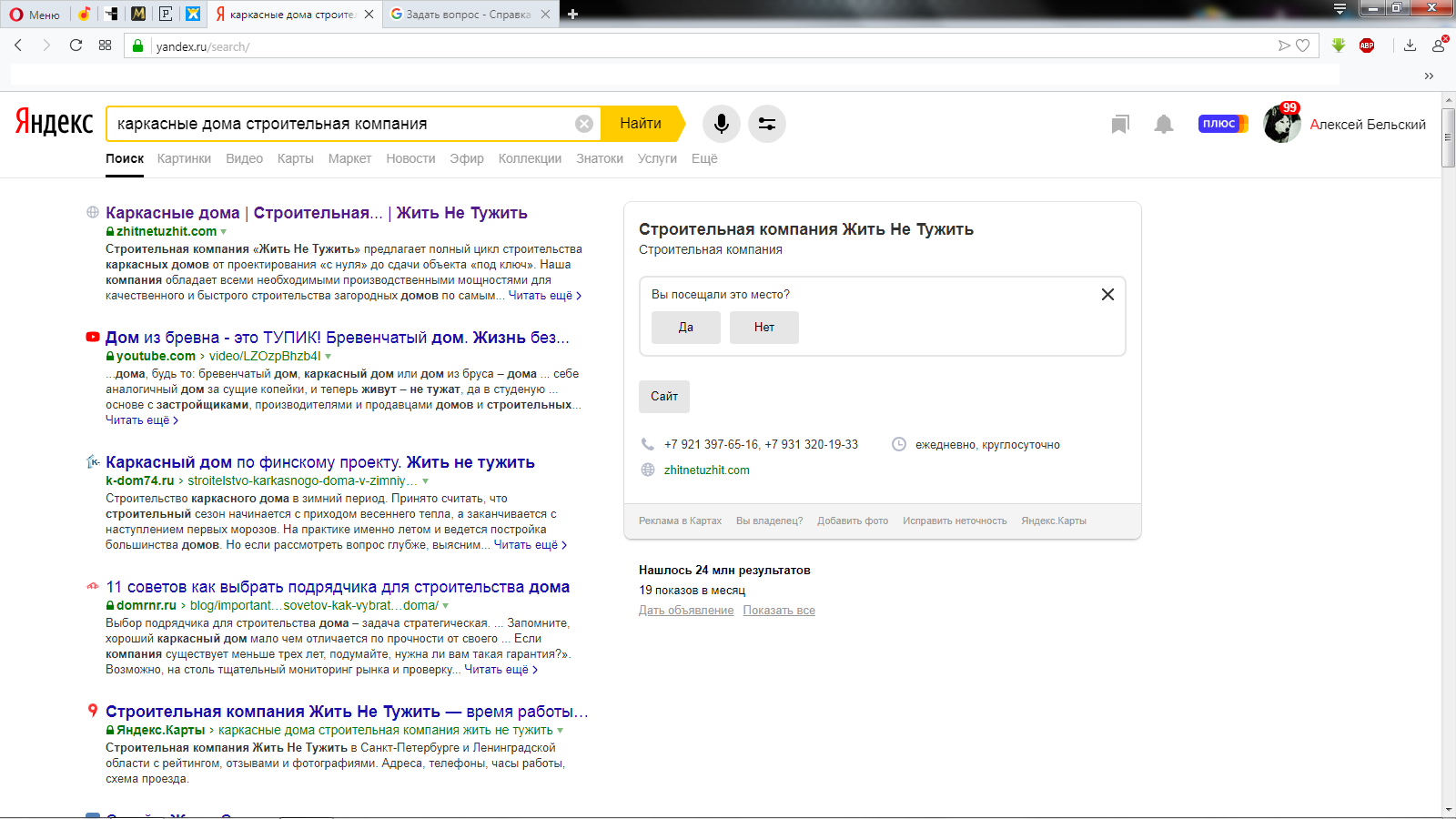
Task: Open a new tab with plus button
Action: pyautogui.click(x=572, y=14)
